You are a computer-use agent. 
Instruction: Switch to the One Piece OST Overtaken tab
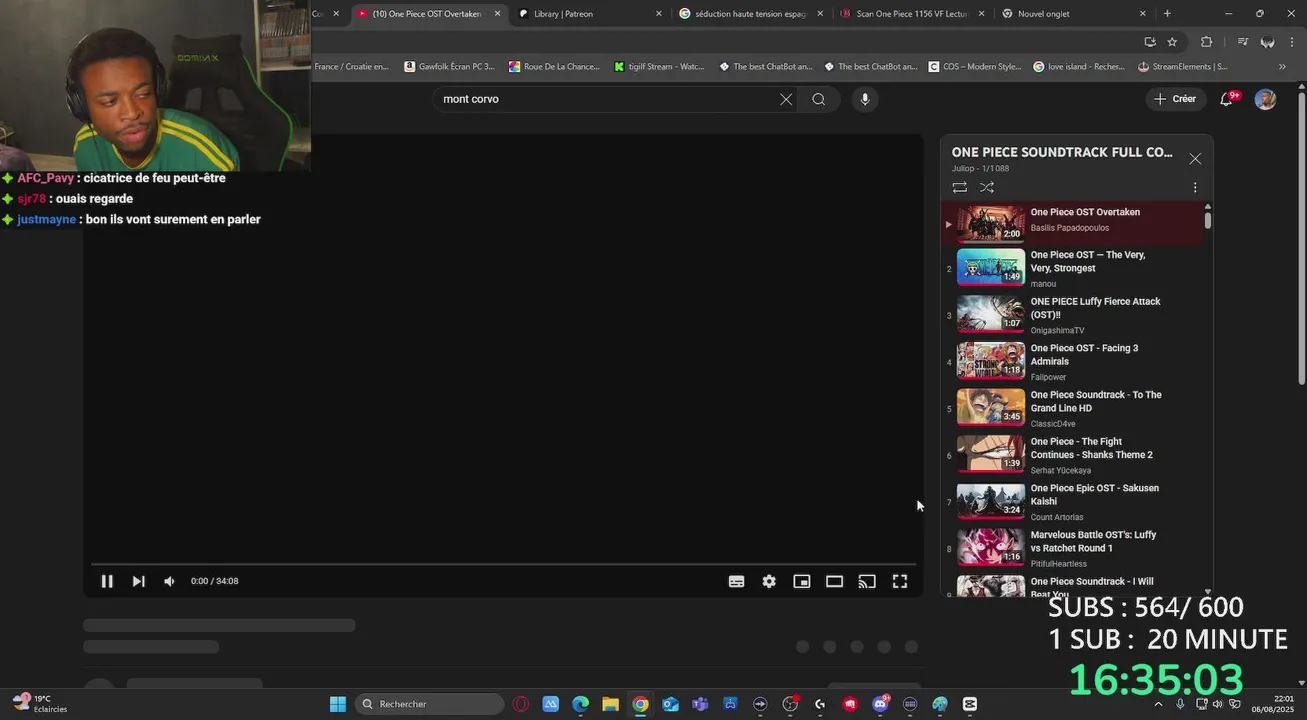(x=427, y=14)
